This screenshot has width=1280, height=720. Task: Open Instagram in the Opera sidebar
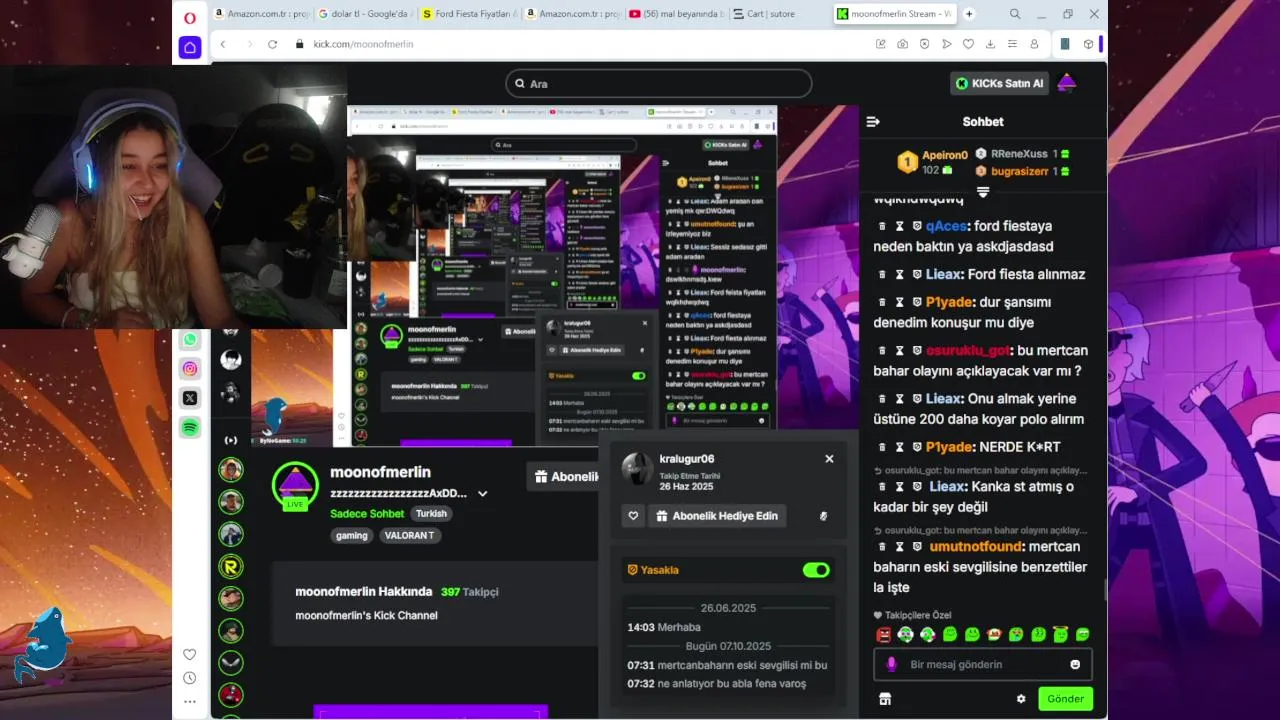coord(190,369)
